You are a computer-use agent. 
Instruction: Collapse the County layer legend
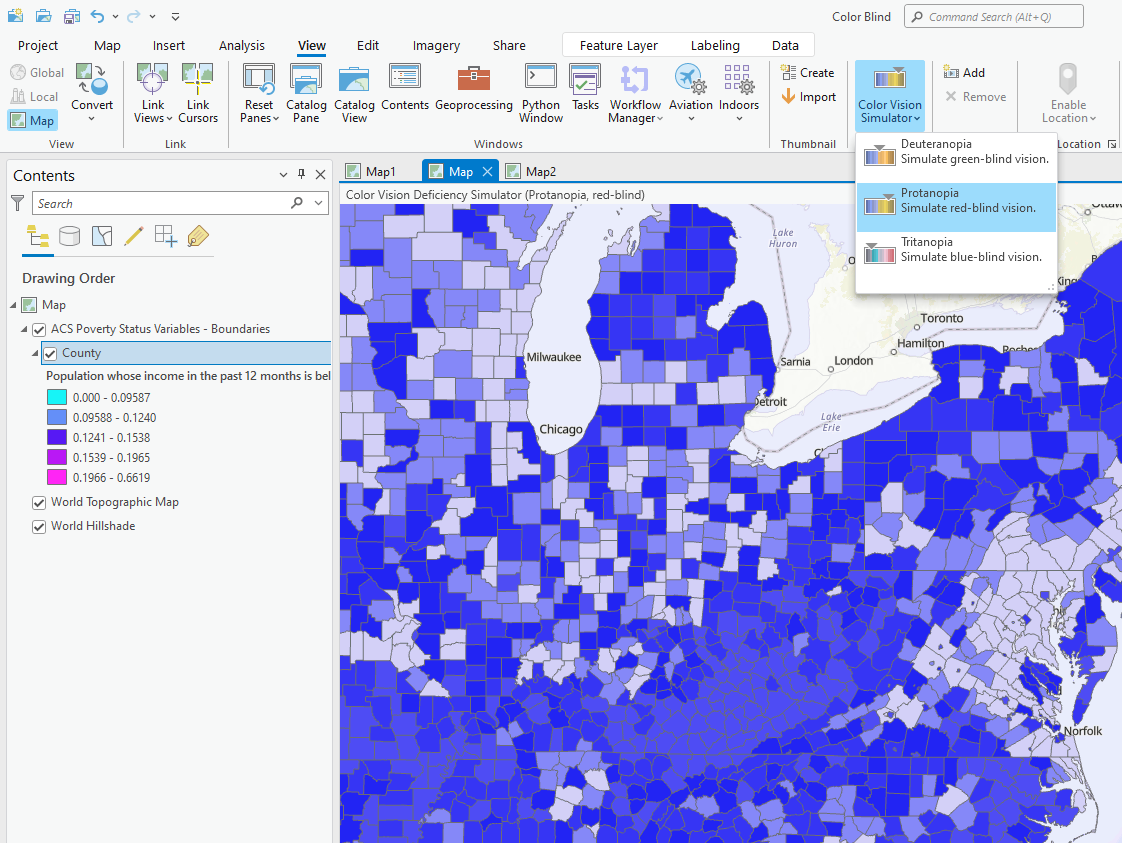tap(35, 354)
